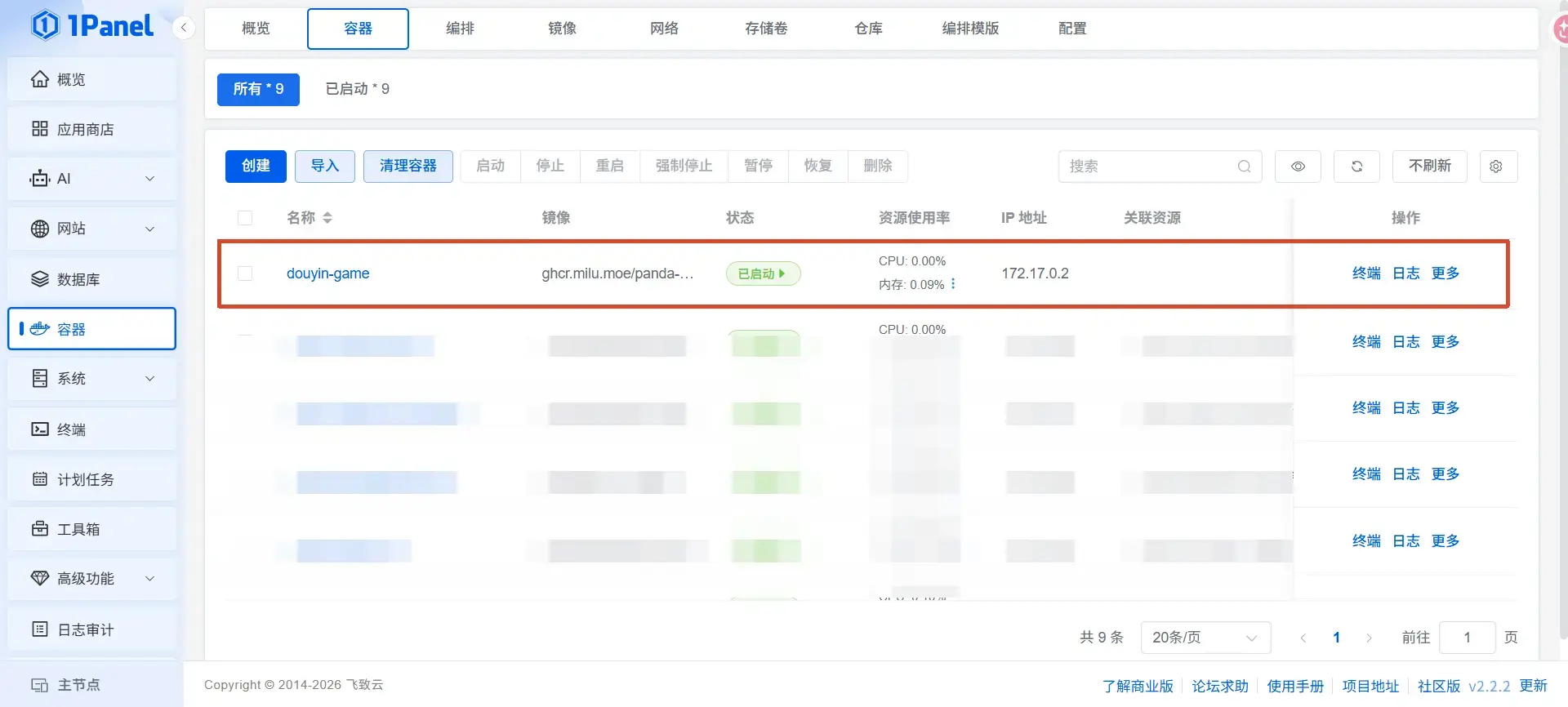Image resolution: width=1568 pixels, height=707 pixels.
Task: Switch to the 概览 top tab
Action: (x=256, y=29)
